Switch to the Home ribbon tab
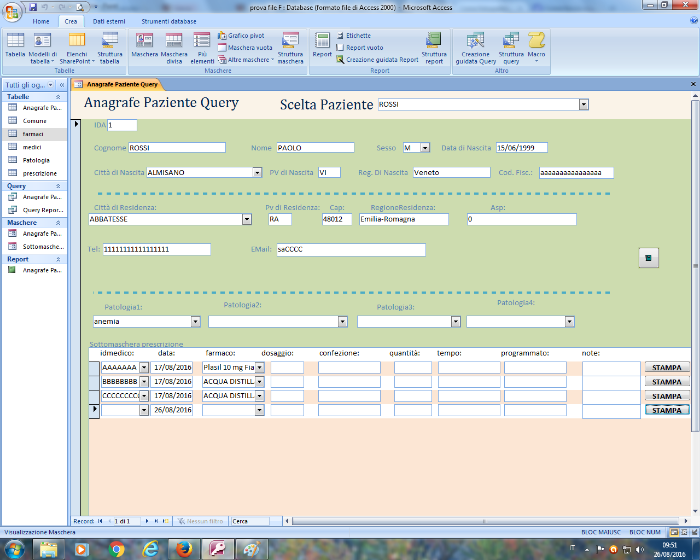This screenshot has width=700, height=560. (x=41, y=21)
